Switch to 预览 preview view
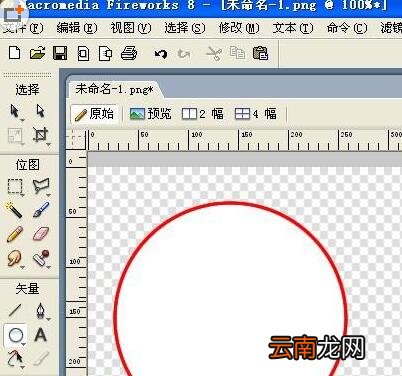Image resolution: width=402 pixels, height=376 pixels. pos(150,114)
